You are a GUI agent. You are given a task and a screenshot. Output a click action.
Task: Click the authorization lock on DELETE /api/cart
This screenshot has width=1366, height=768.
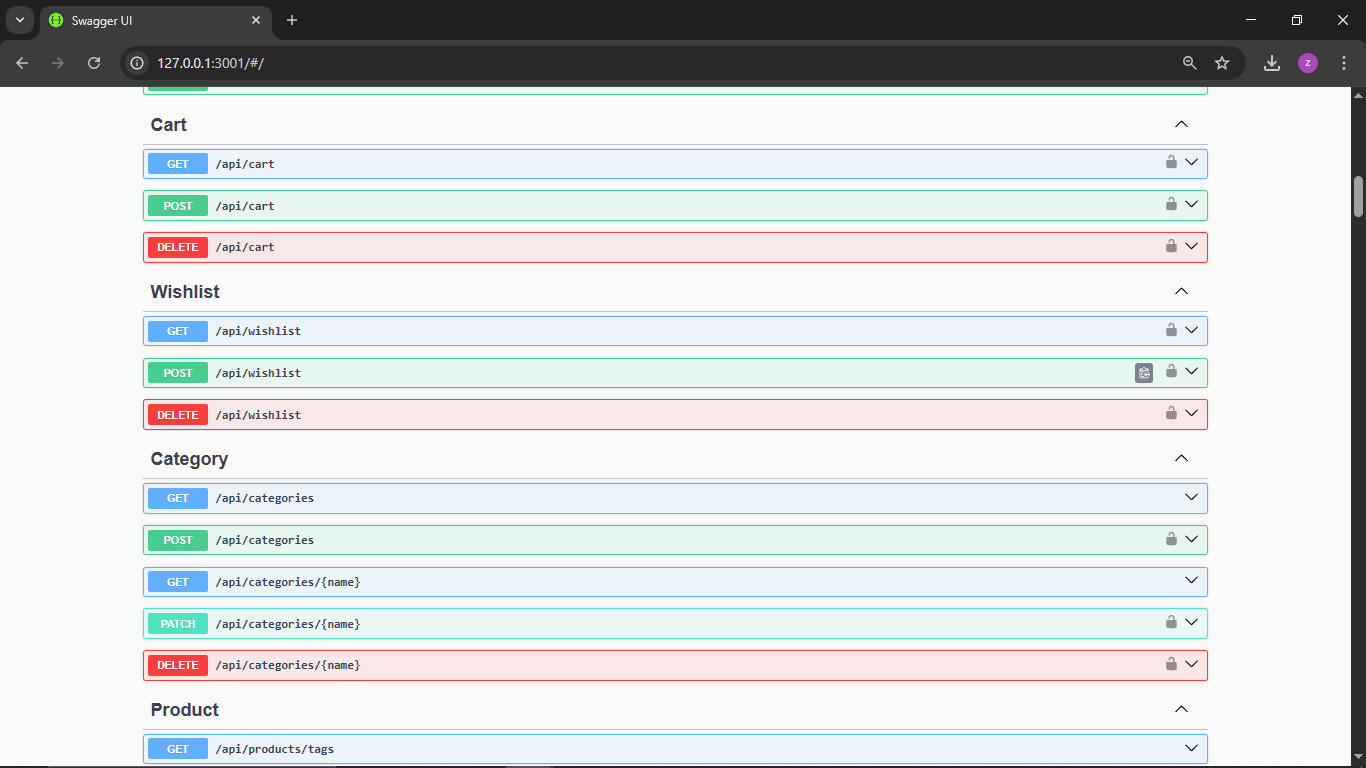1171,246
